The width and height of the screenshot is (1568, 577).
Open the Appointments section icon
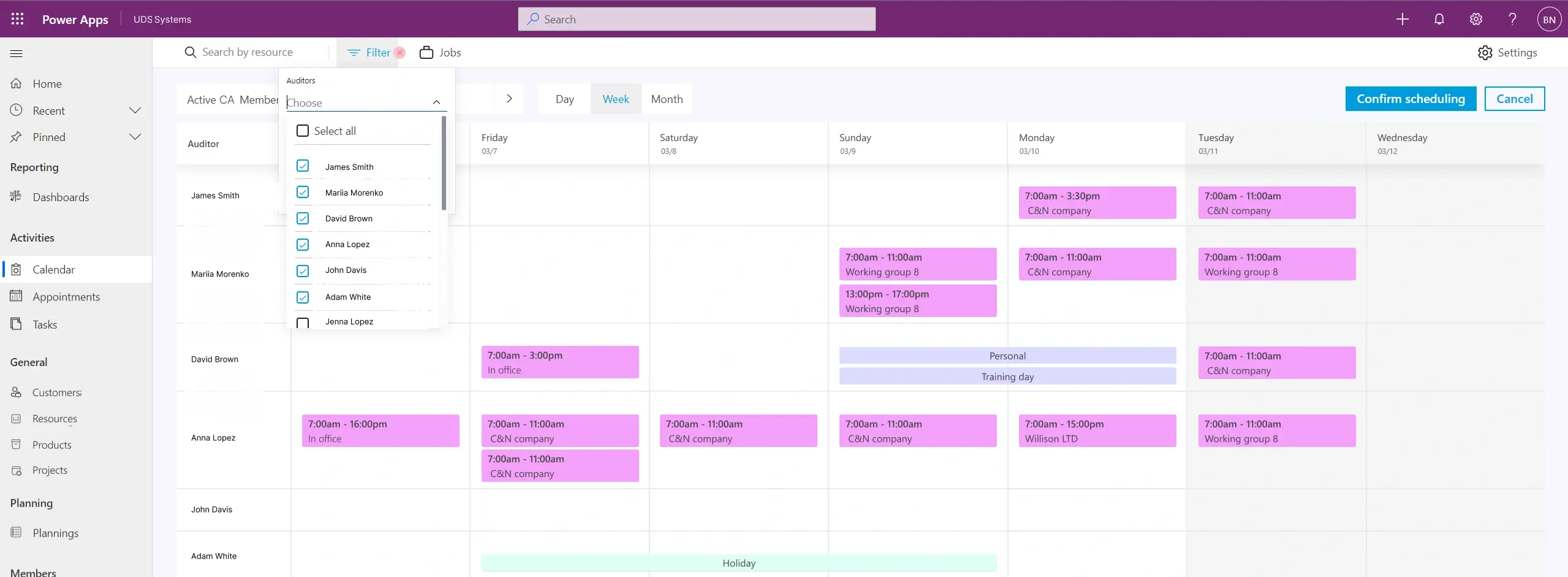(x=17, y=296)
